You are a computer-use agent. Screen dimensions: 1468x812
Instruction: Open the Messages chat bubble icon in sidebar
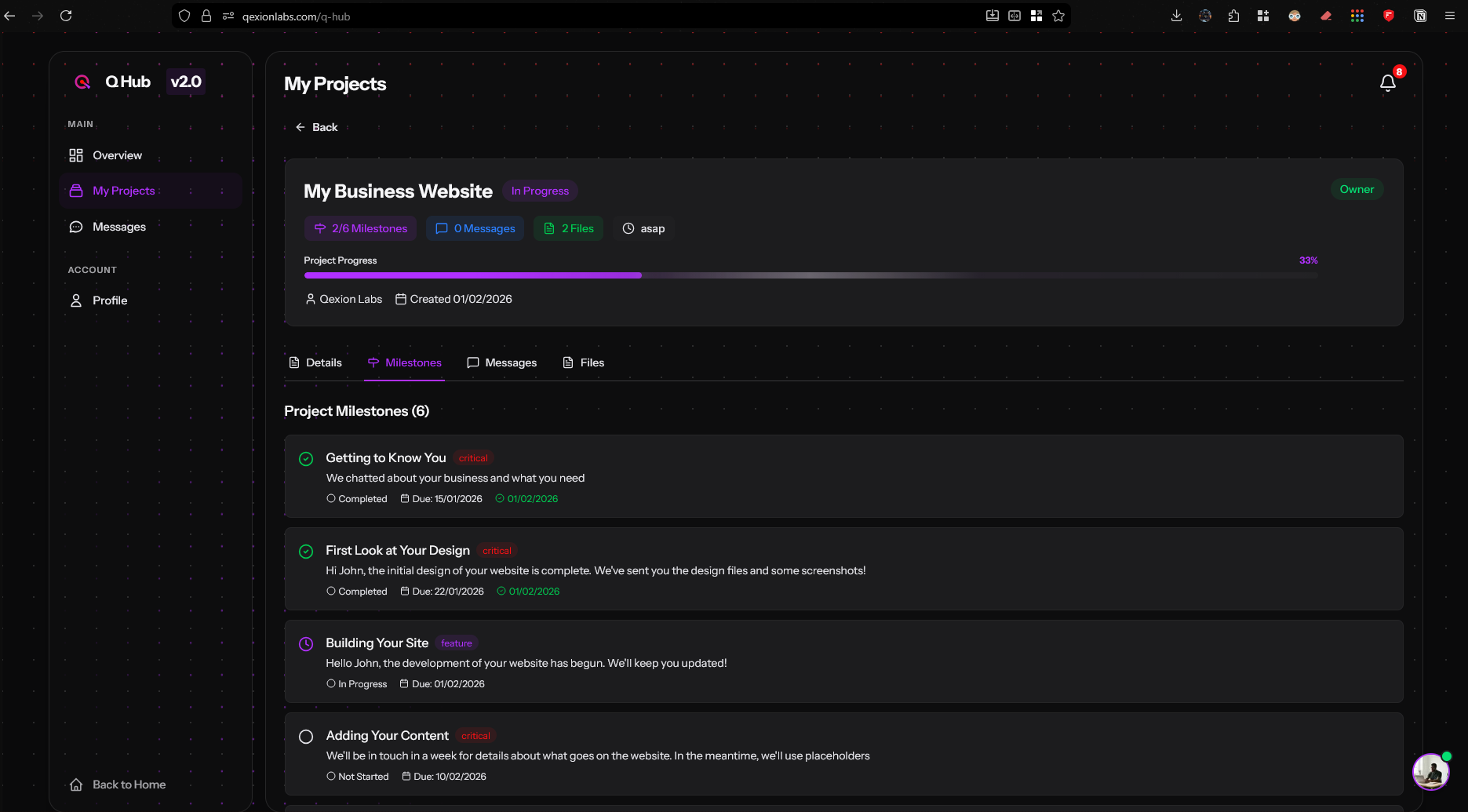click(x=76, y=226)
